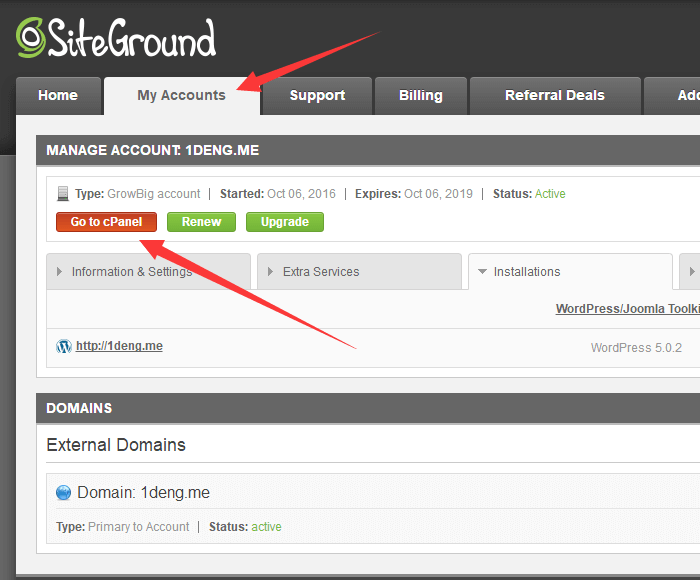Viewport: 700px width, 580px height.
Task: Click the DOMAINS section header
Action: click(79, 408)
